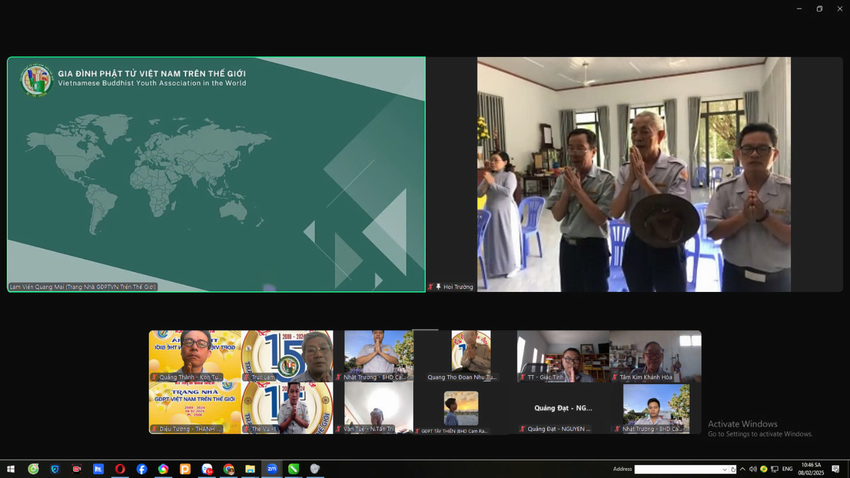The height and width of the screenshot is (478, 850).
Task: Restore down the Zoom meeting window
Action: pyautogui.click(x=819, y=9)
